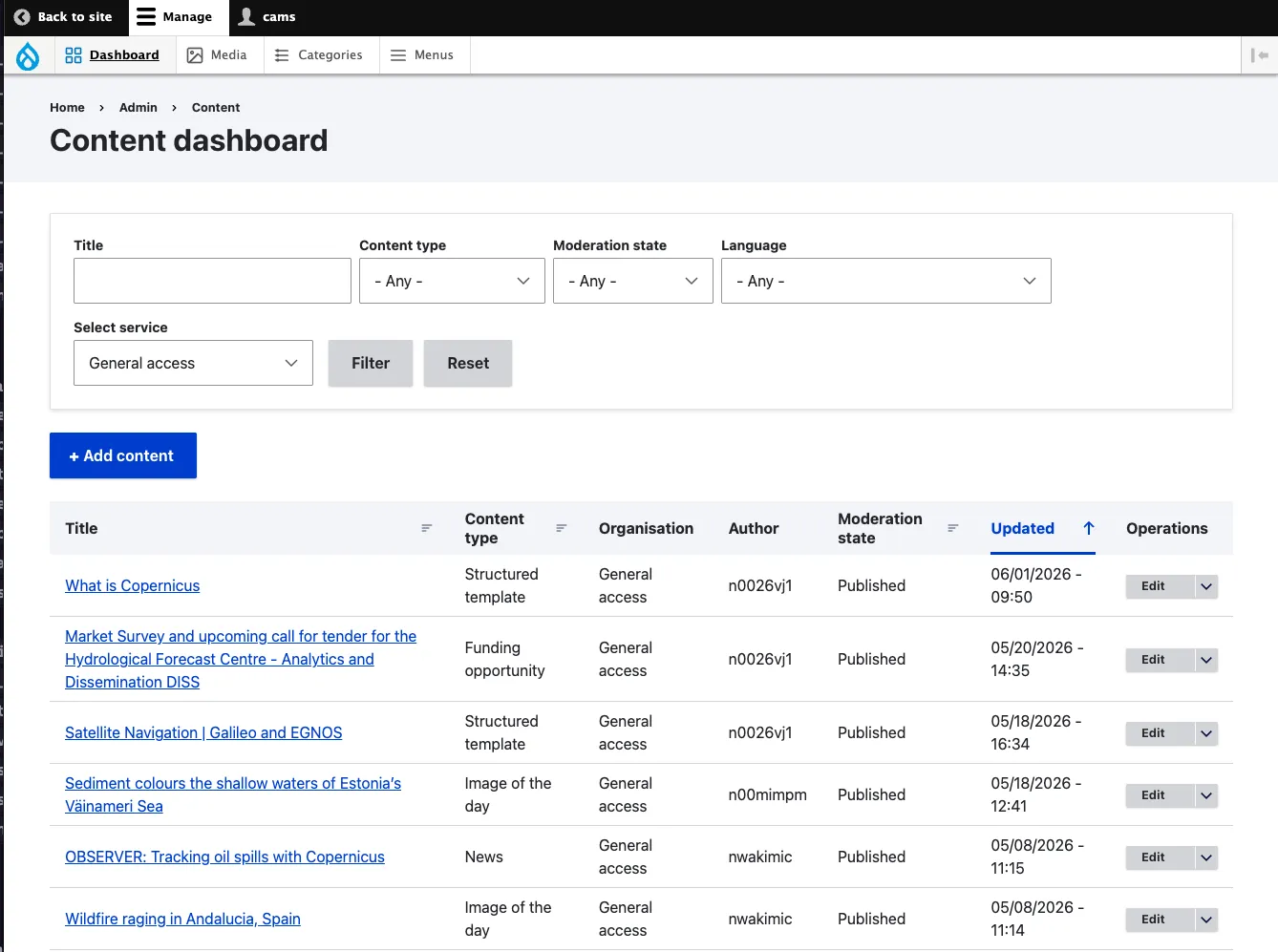Open the cams user menu
Viewport: 1278px width, 952px height.
[x=266, y=17]
